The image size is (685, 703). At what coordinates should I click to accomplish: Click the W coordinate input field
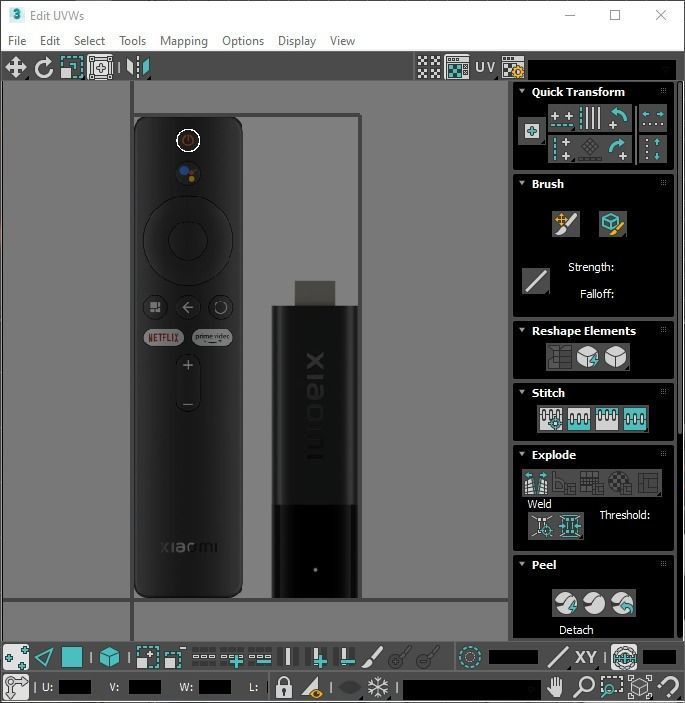[x=215, y=686]
